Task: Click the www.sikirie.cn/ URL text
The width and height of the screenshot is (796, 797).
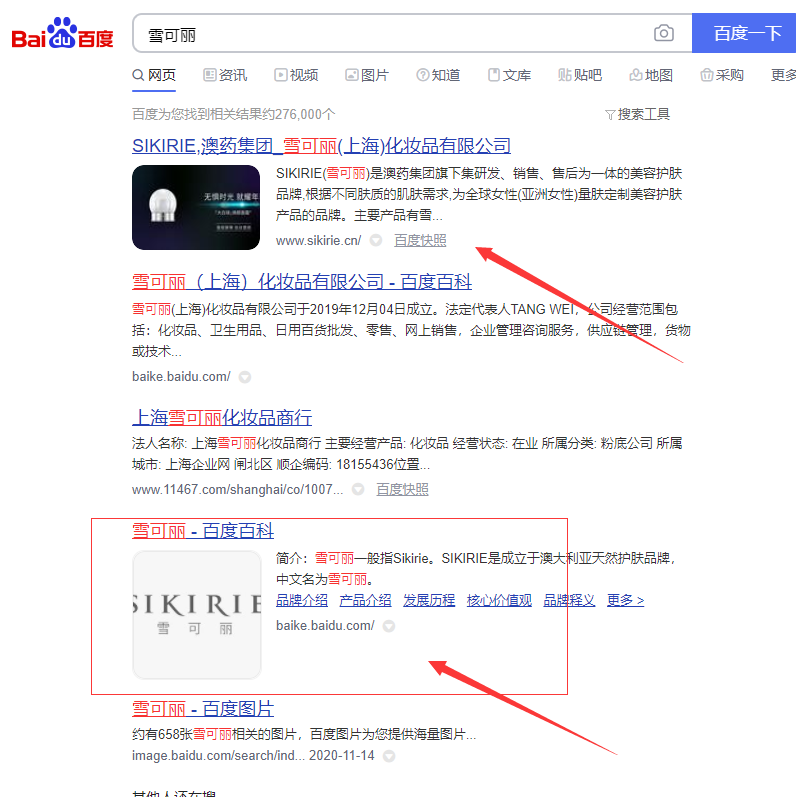Action: [x=319, y=240]
